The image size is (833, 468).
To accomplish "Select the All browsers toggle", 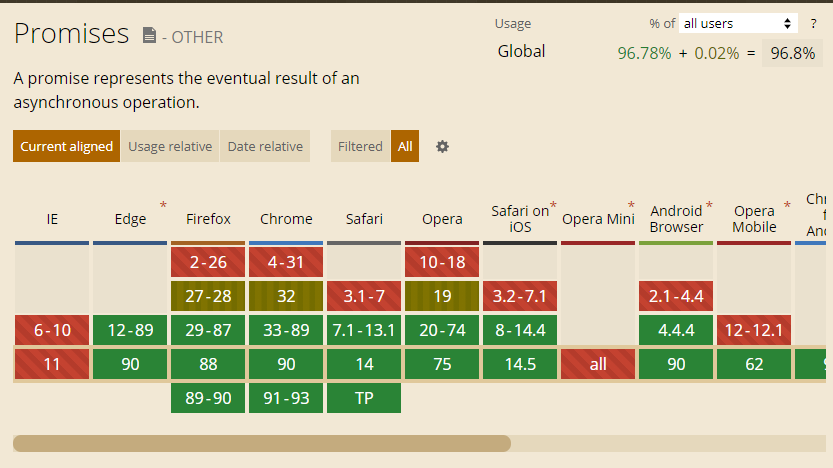I will (405, 146).
